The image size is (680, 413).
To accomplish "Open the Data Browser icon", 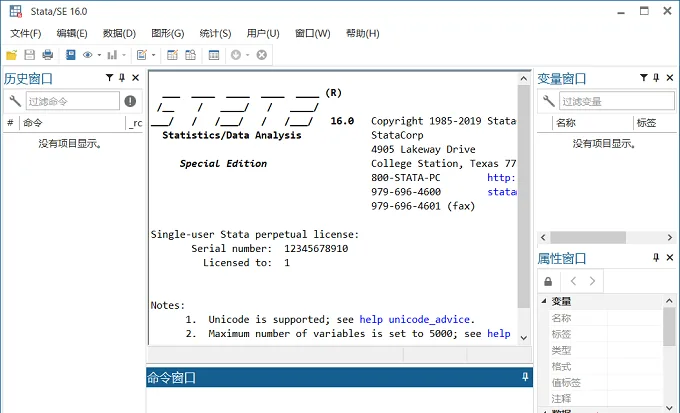I will (x=190, y=55).
